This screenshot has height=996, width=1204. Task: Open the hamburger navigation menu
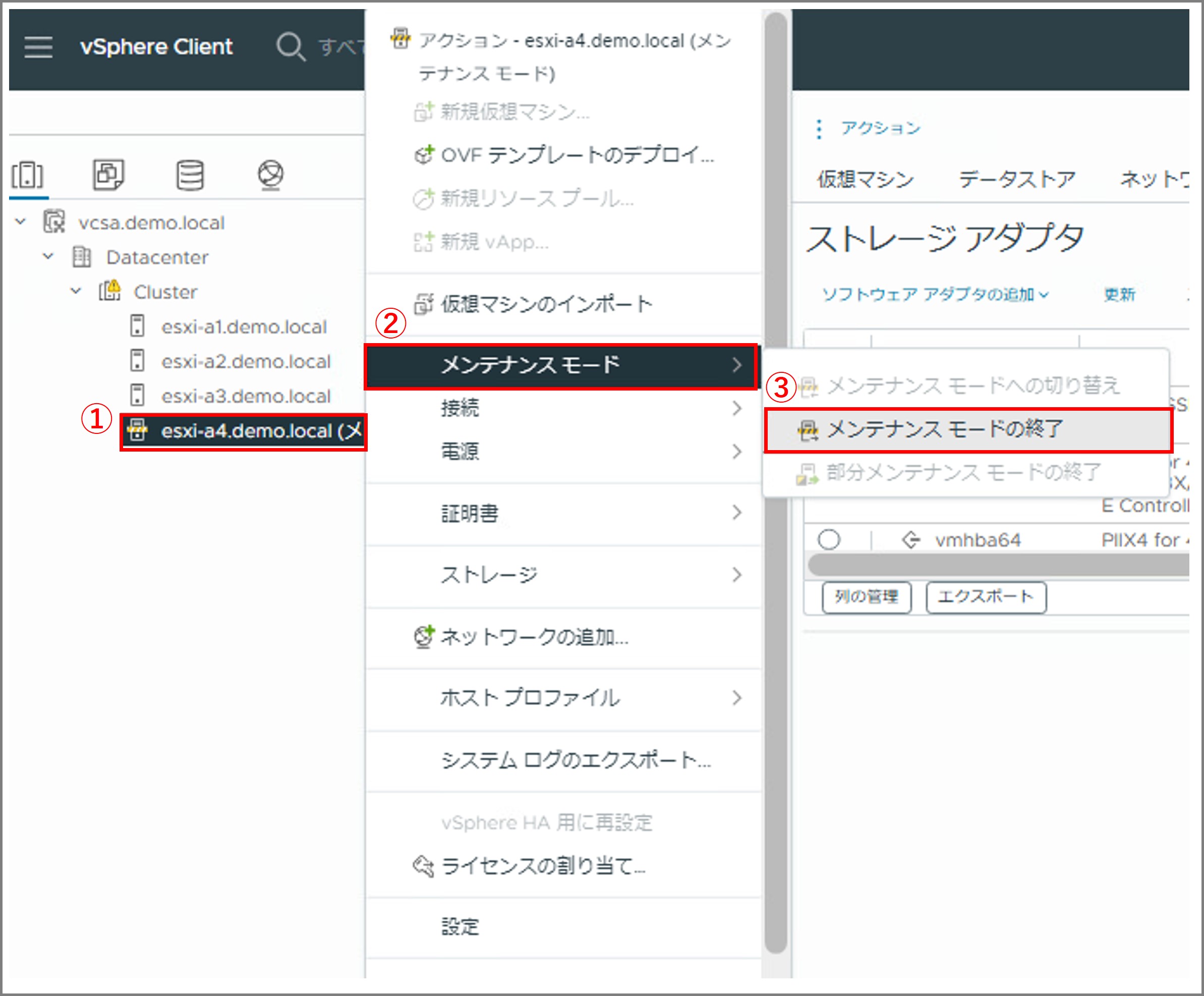pyautogui.click(x=38, y=46)
